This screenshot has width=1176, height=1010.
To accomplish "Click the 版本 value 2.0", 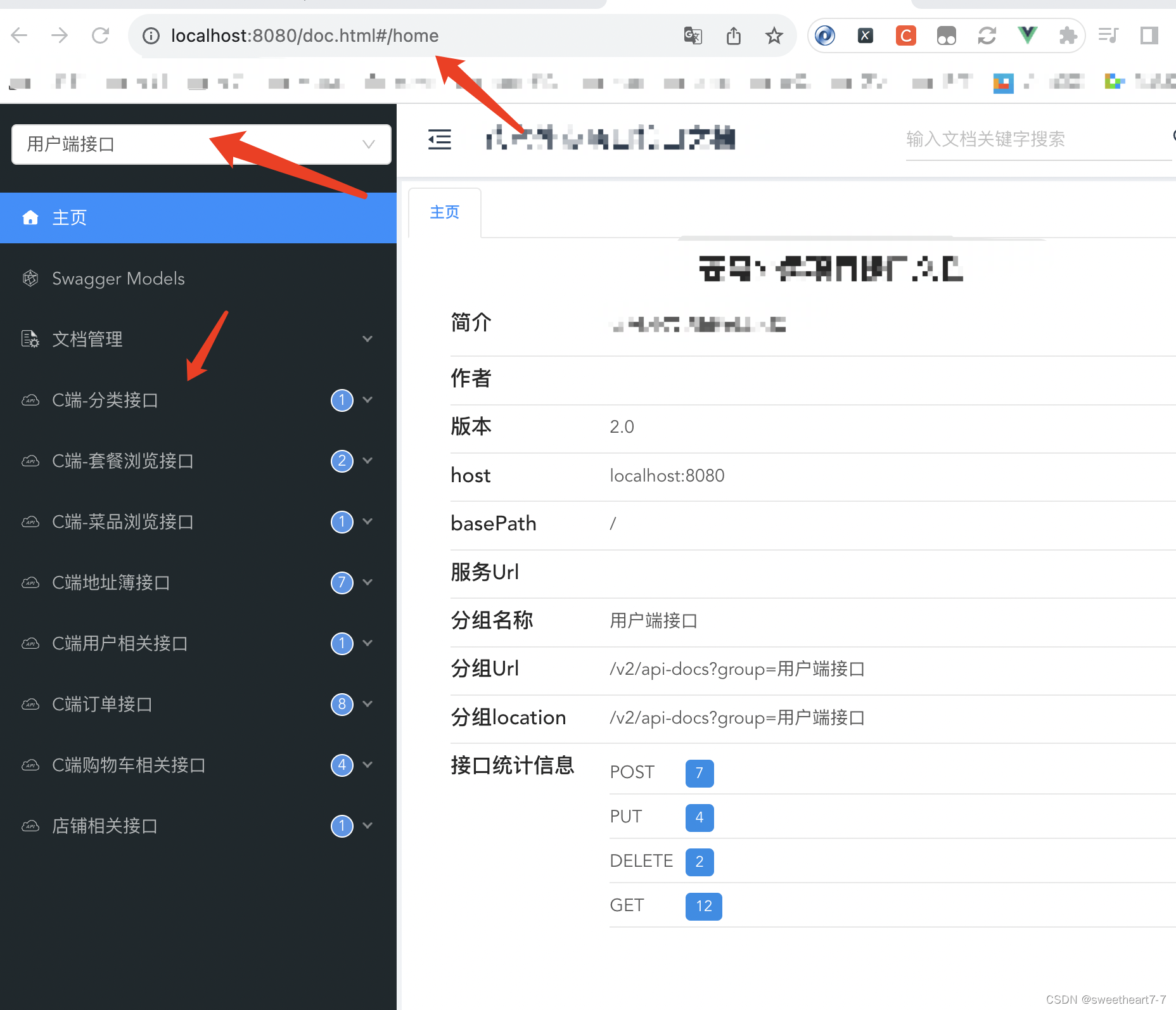I will pos(622,427).
